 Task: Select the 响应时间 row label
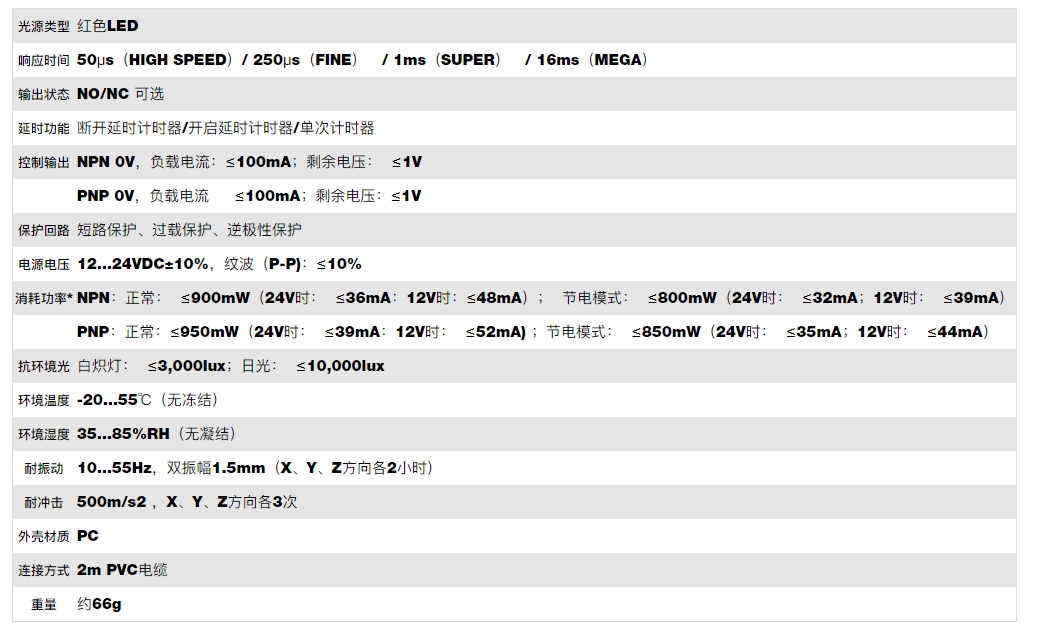(x=43, y=60)
